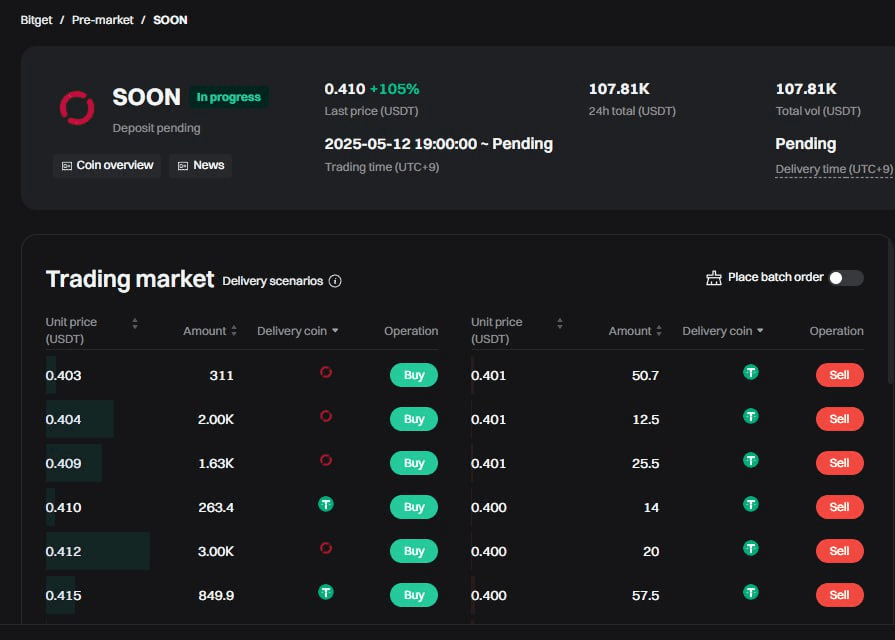Viewport: 895px width, 640px height.
Task: Buy the 0.409 offer of 1.63K
Action: pyautogui.click(x=414, y=463)
